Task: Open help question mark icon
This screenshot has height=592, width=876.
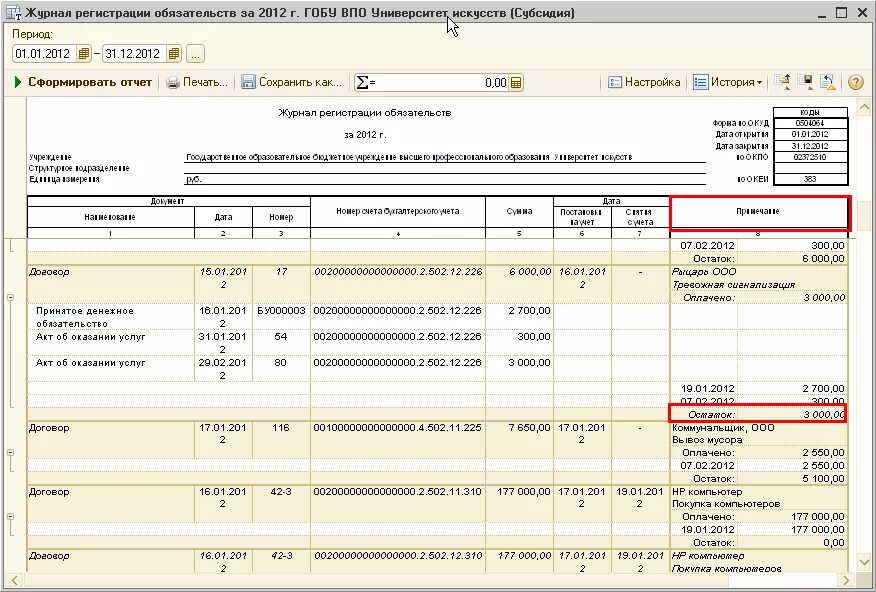Action: tap(855, 82)
